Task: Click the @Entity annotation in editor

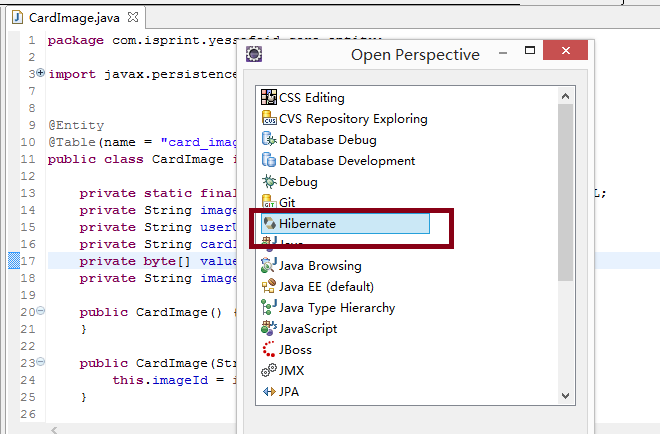Action: [x=76, y=125]
